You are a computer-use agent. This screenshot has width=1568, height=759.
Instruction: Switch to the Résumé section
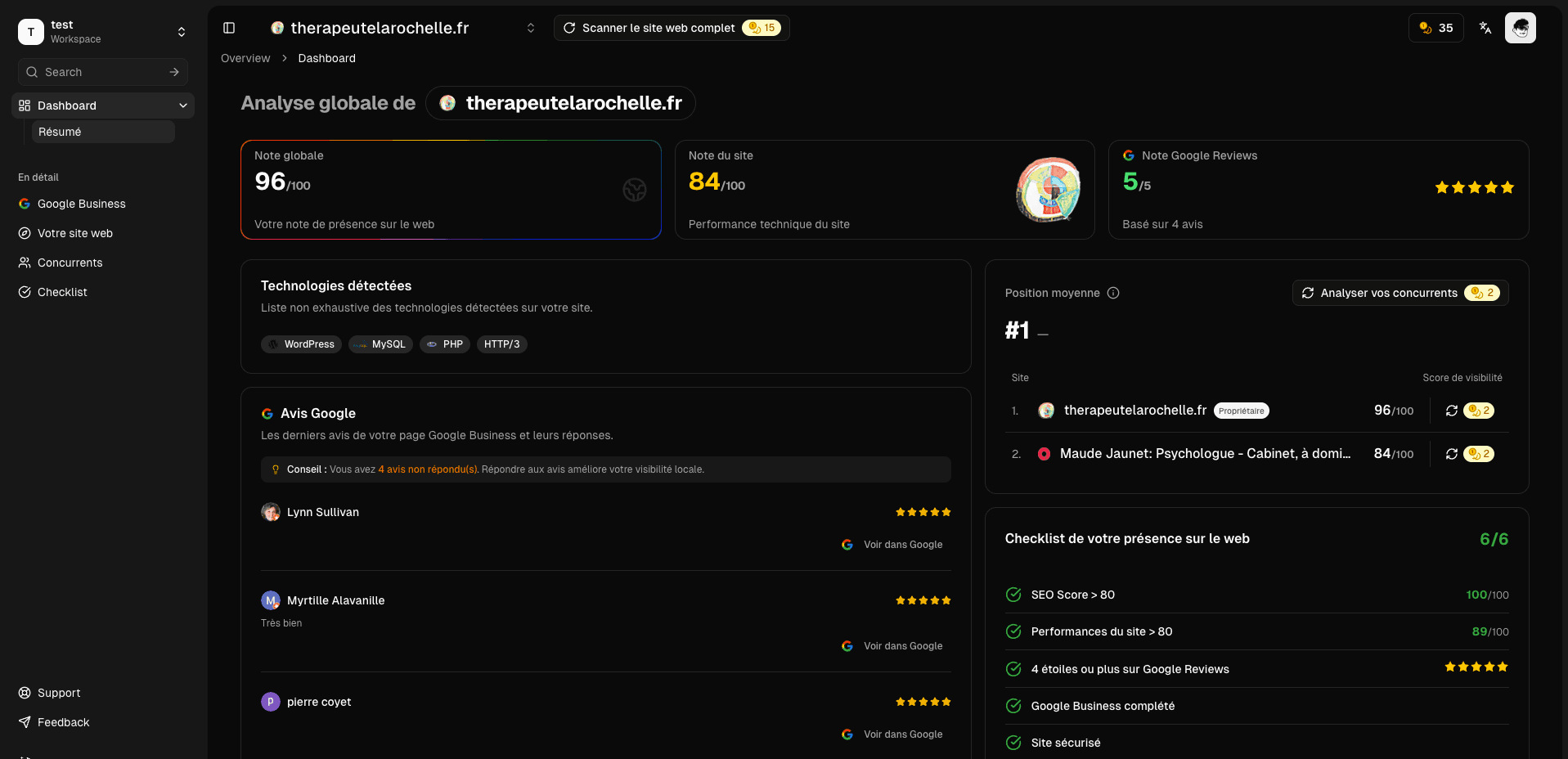pyautogui.click(x=102, y=132)
